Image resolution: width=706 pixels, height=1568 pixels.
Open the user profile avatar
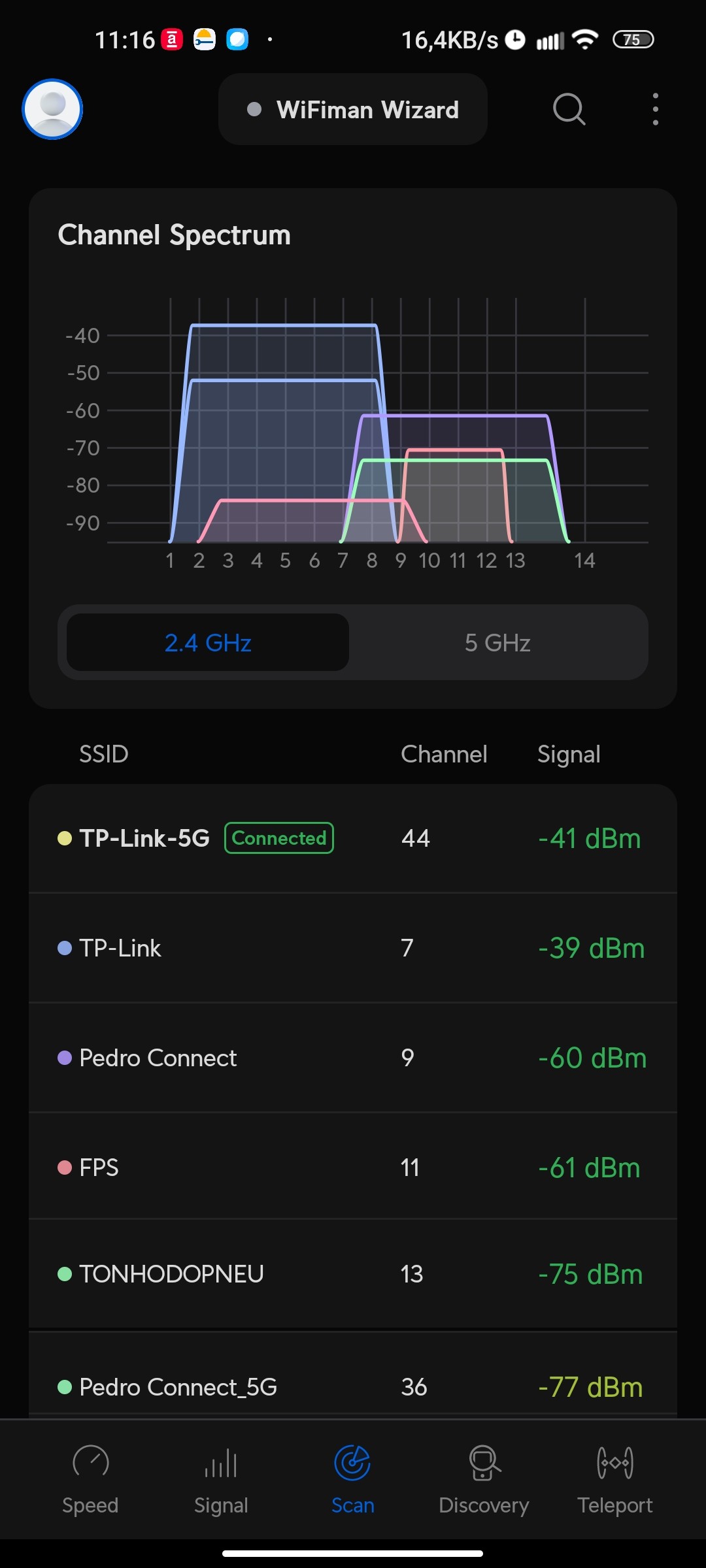(x=52, y=109)
